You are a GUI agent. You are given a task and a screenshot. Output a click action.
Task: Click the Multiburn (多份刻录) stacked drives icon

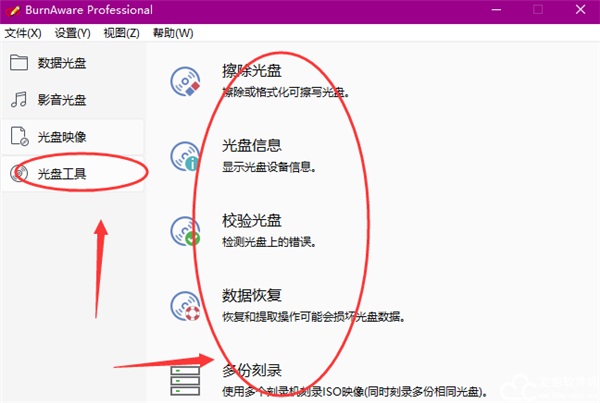(x=185, y=381)
